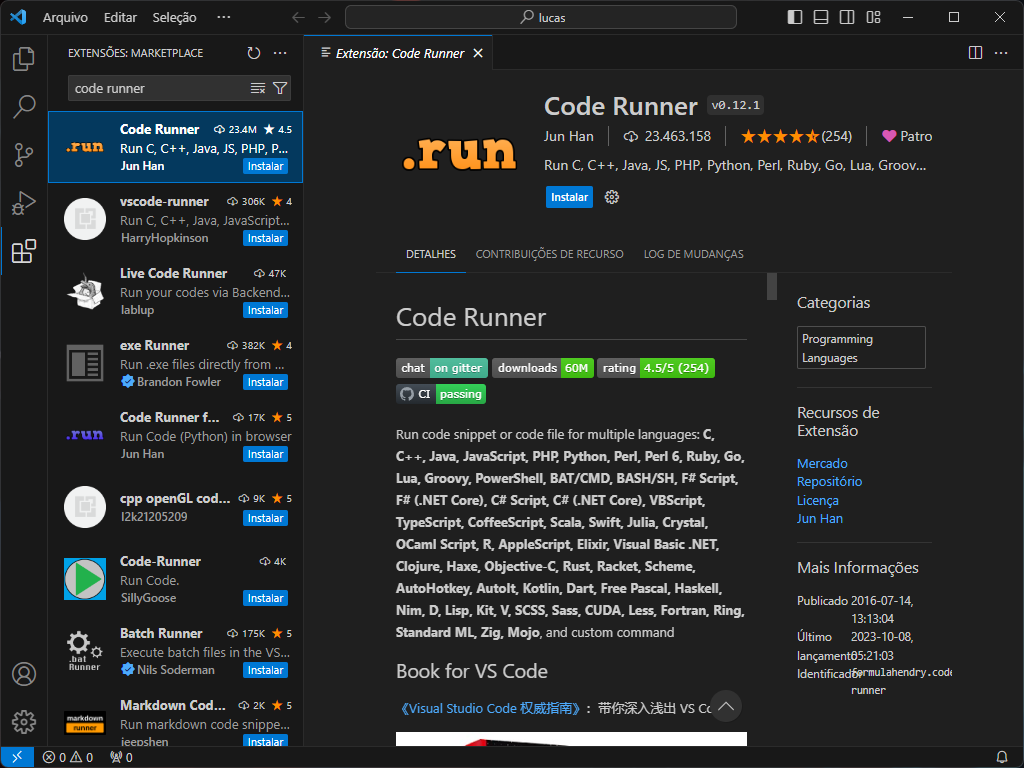Open the gear beside the Instalar button
This screenshot has width=1024, height=768.
tap(611, 197)
